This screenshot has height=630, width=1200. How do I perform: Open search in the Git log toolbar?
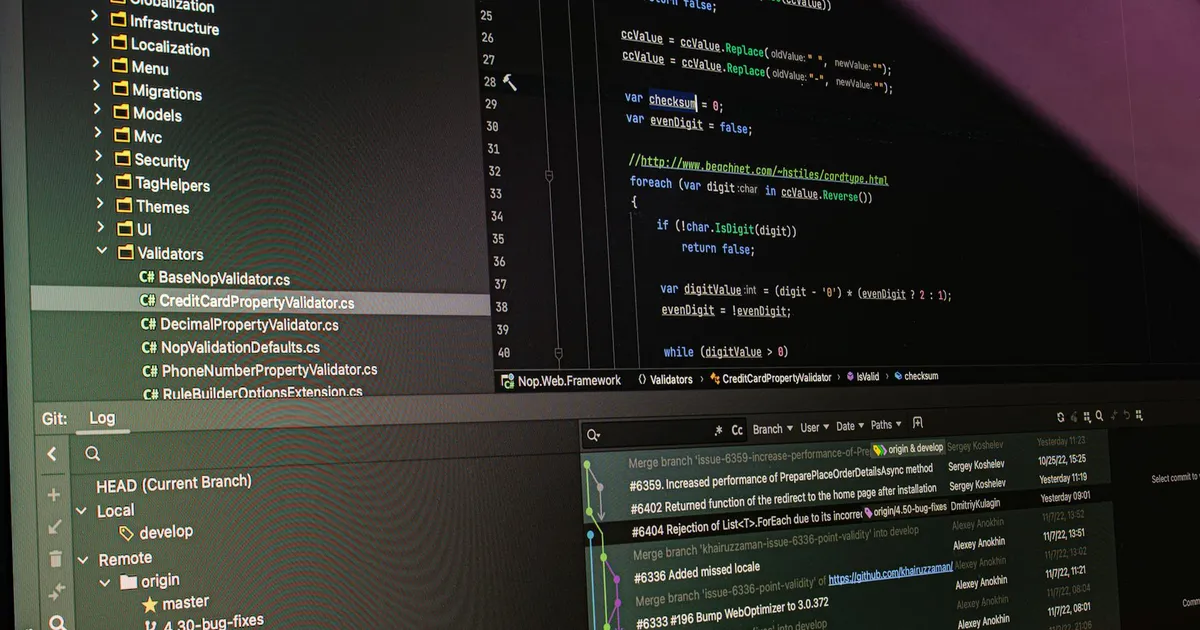point(1098,416)
